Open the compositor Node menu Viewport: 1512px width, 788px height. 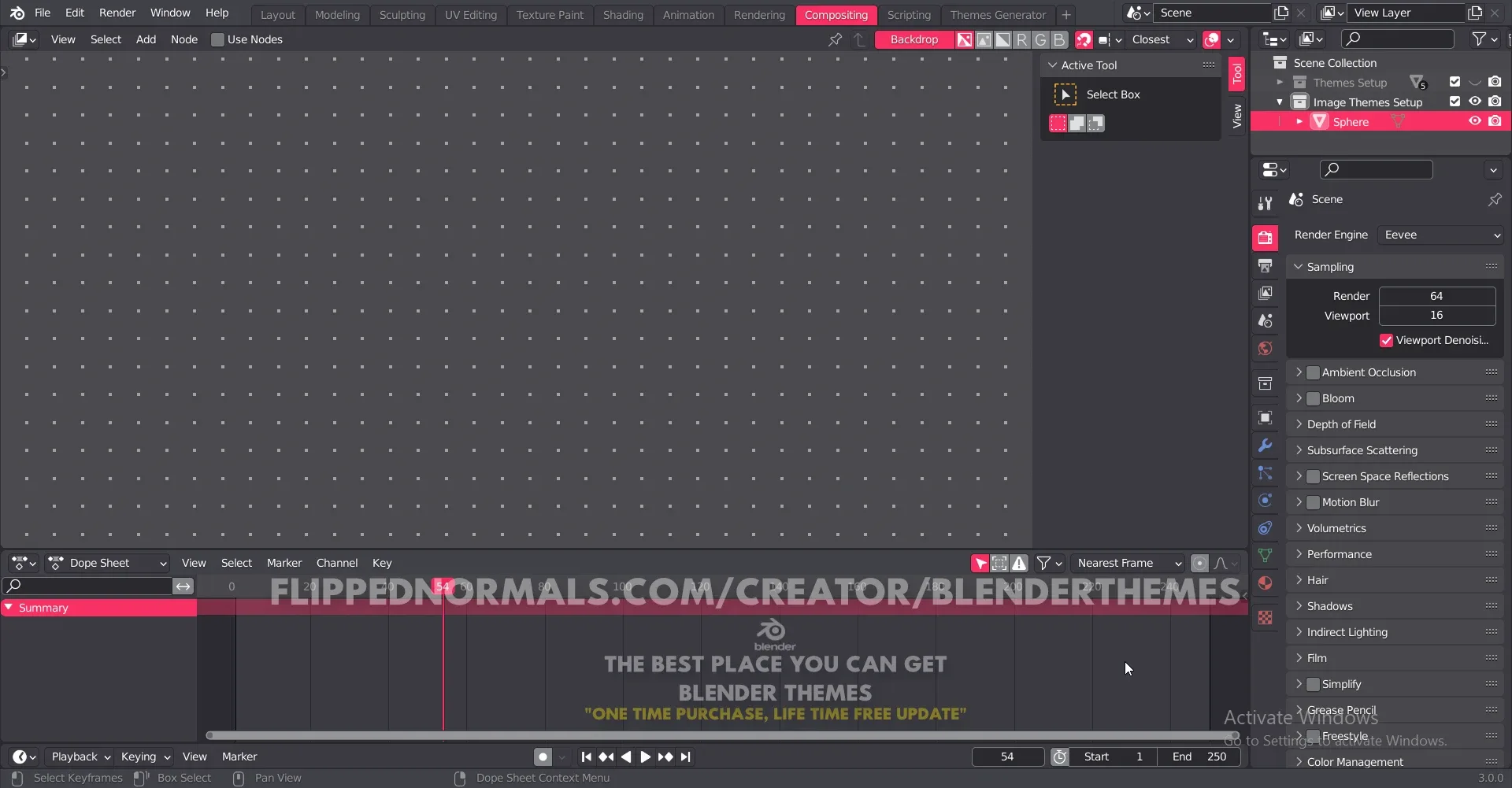pyautogui.click(x=184, y=39)
